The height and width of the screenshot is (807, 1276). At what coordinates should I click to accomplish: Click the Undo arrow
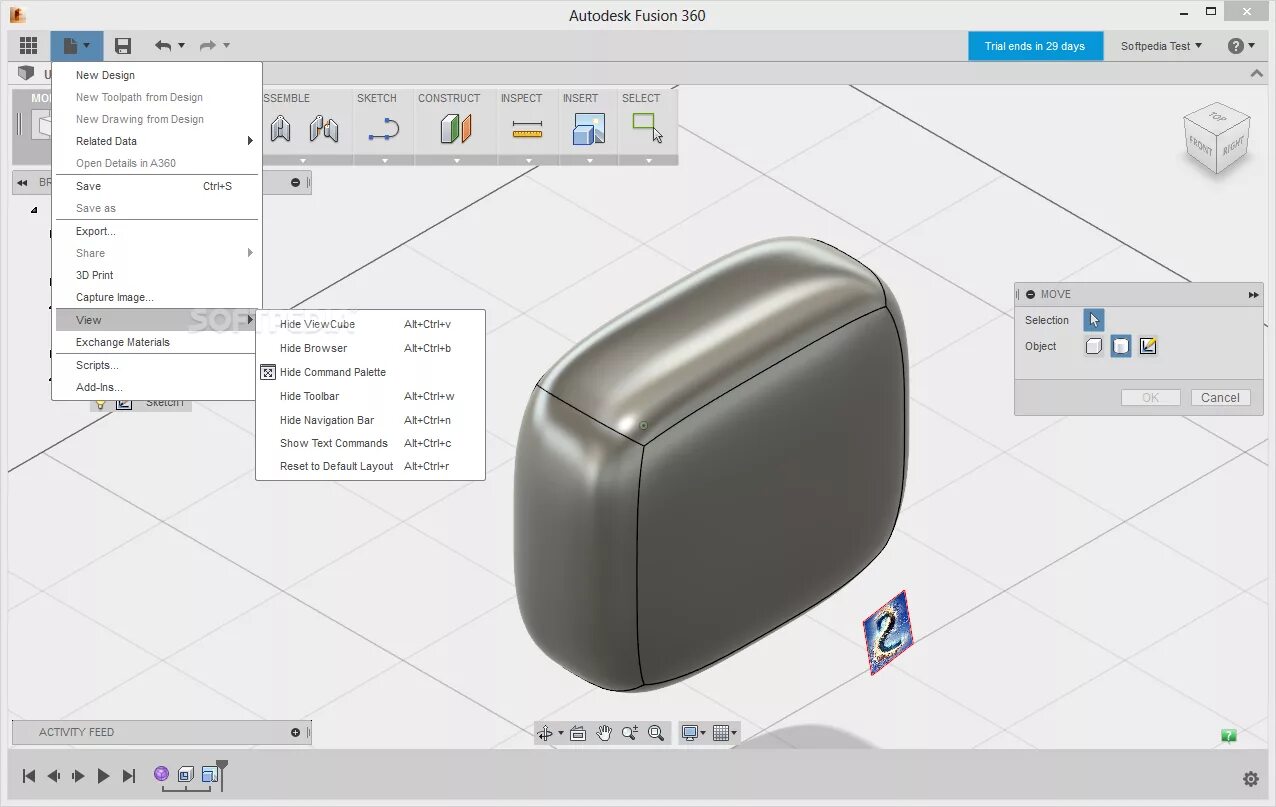click(x=163, y=46)
